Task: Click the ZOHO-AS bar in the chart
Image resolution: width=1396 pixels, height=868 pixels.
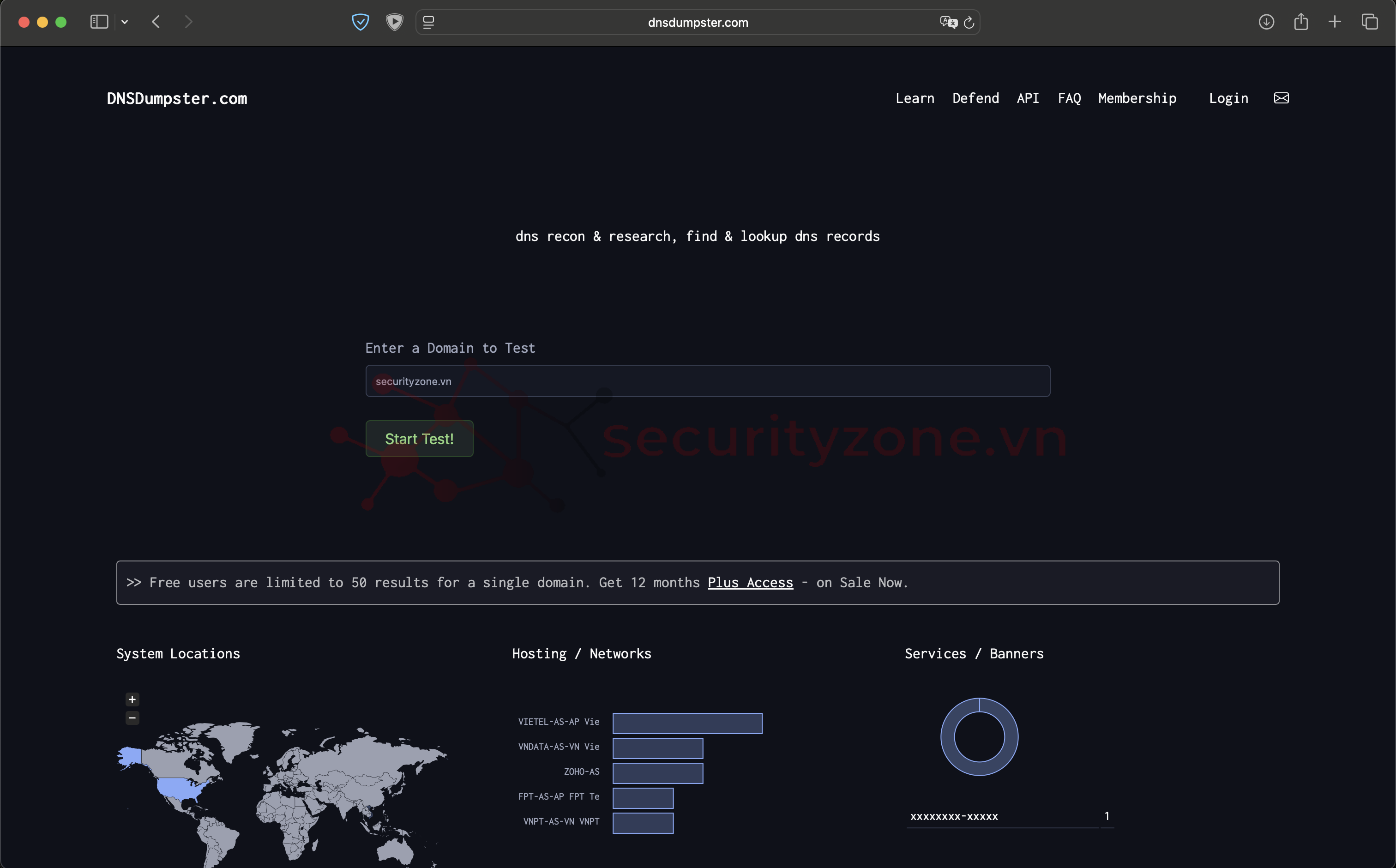Action: [658, 773]
